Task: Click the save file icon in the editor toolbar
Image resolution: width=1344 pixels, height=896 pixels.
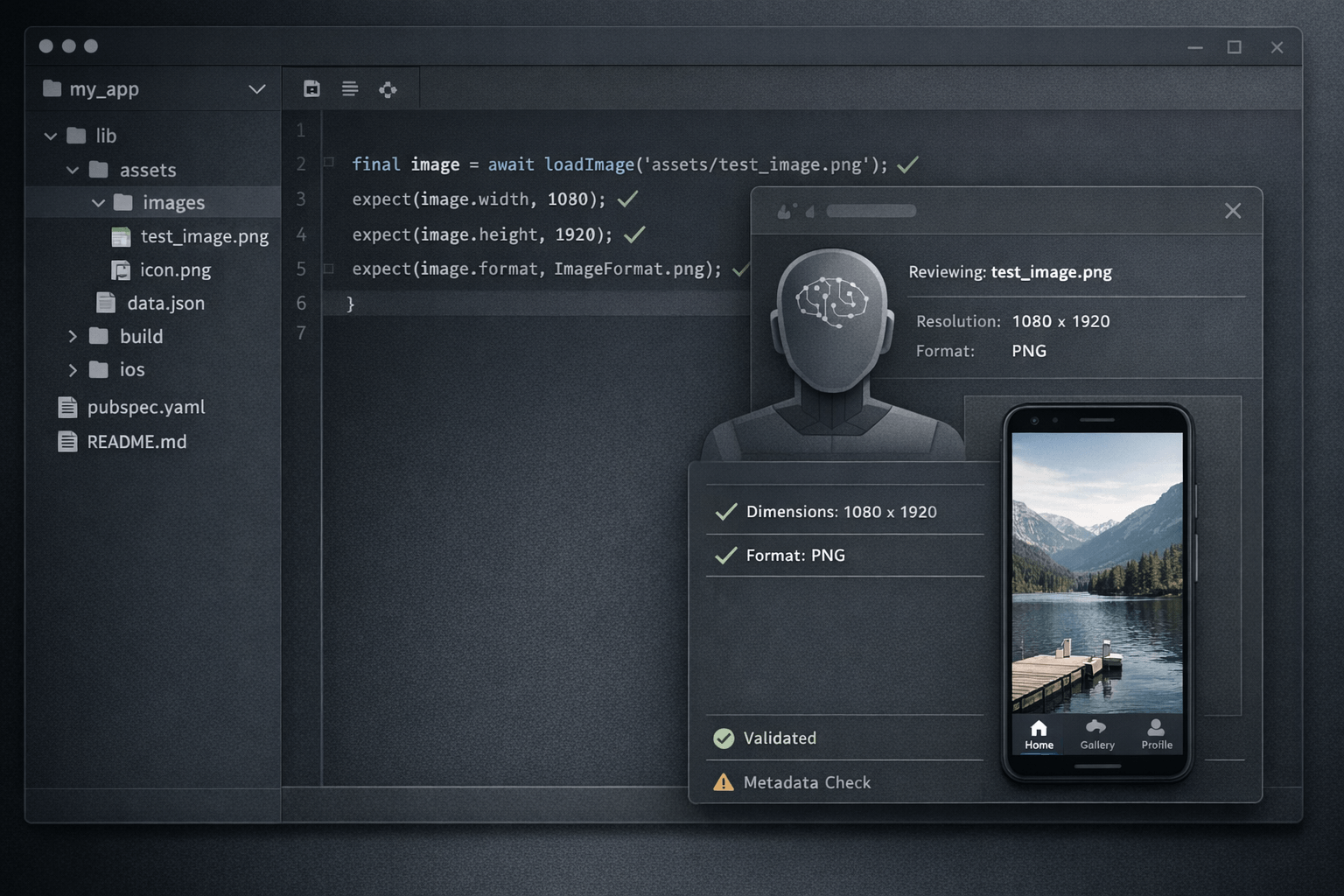Action: click(311, 88)
